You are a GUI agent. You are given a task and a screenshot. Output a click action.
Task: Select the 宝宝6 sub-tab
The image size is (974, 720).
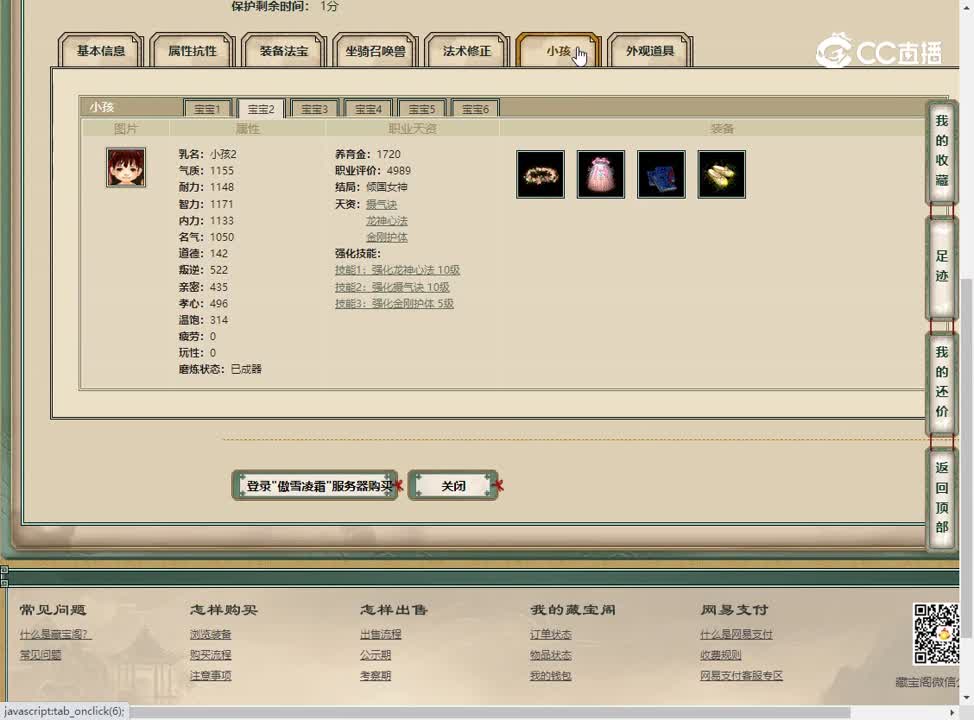point(475,109)
